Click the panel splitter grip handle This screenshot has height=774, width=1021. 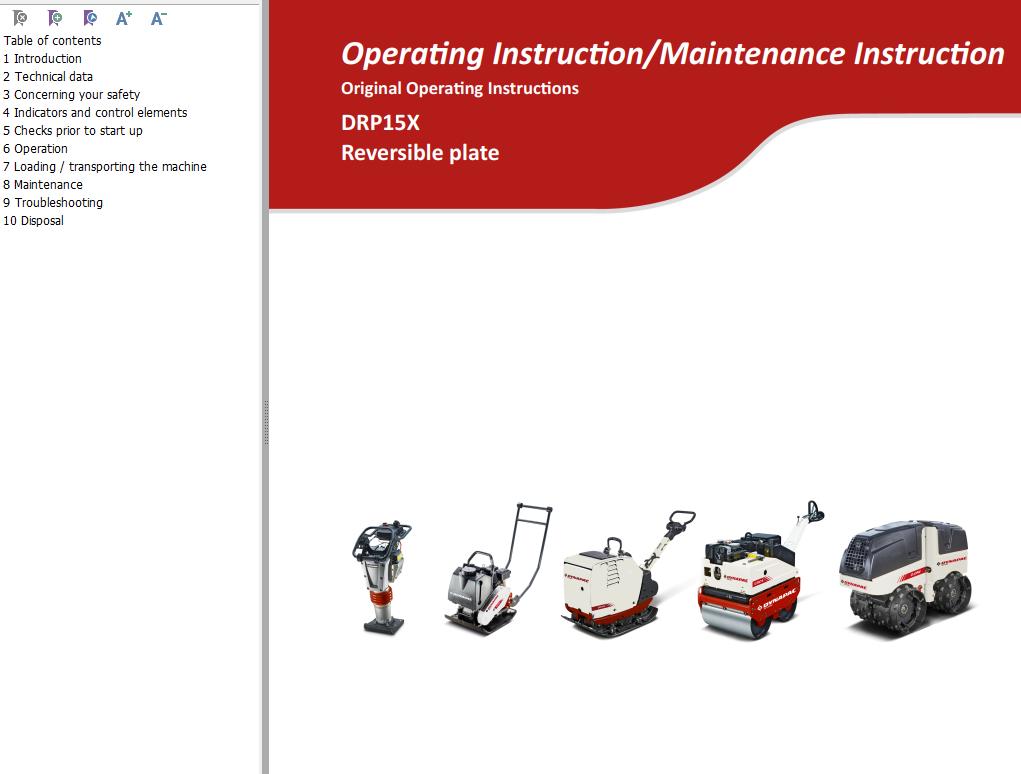tap(266, 423)
